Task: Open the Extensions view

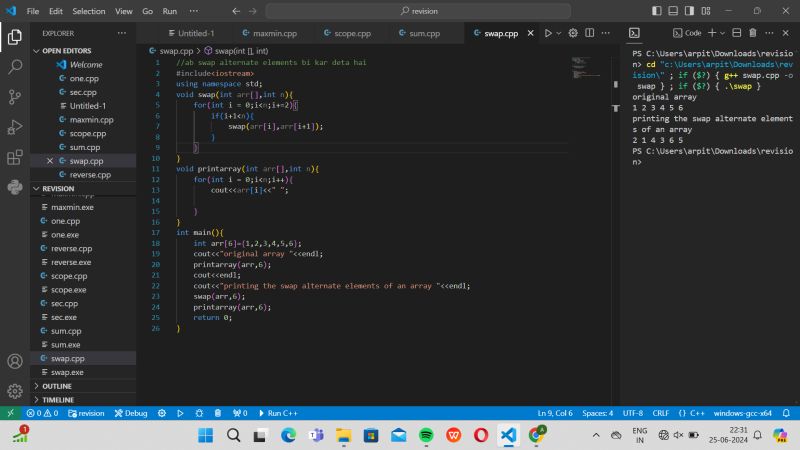Action: pyautogui.click(x=15, y=157)
